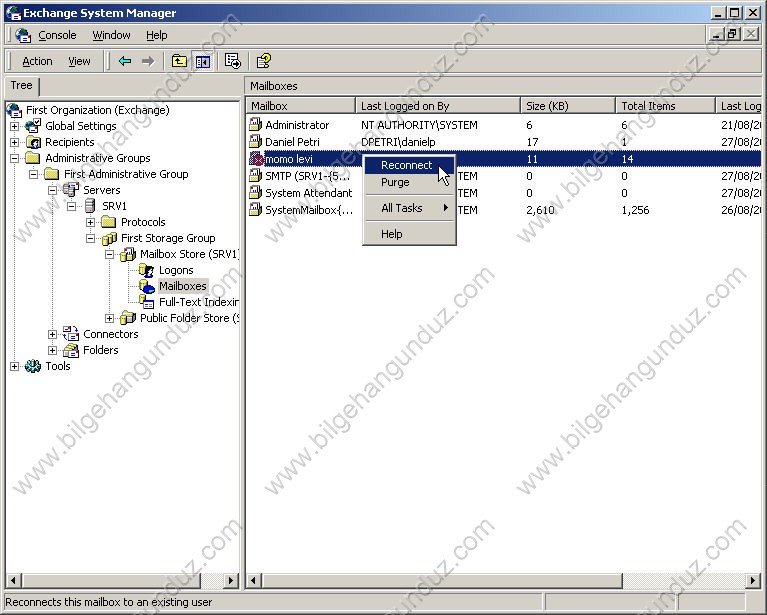Image resolution: width=767 pixels, height=615 pixels.
Task: Expand the Global Settings node
Action: (15, 126)
